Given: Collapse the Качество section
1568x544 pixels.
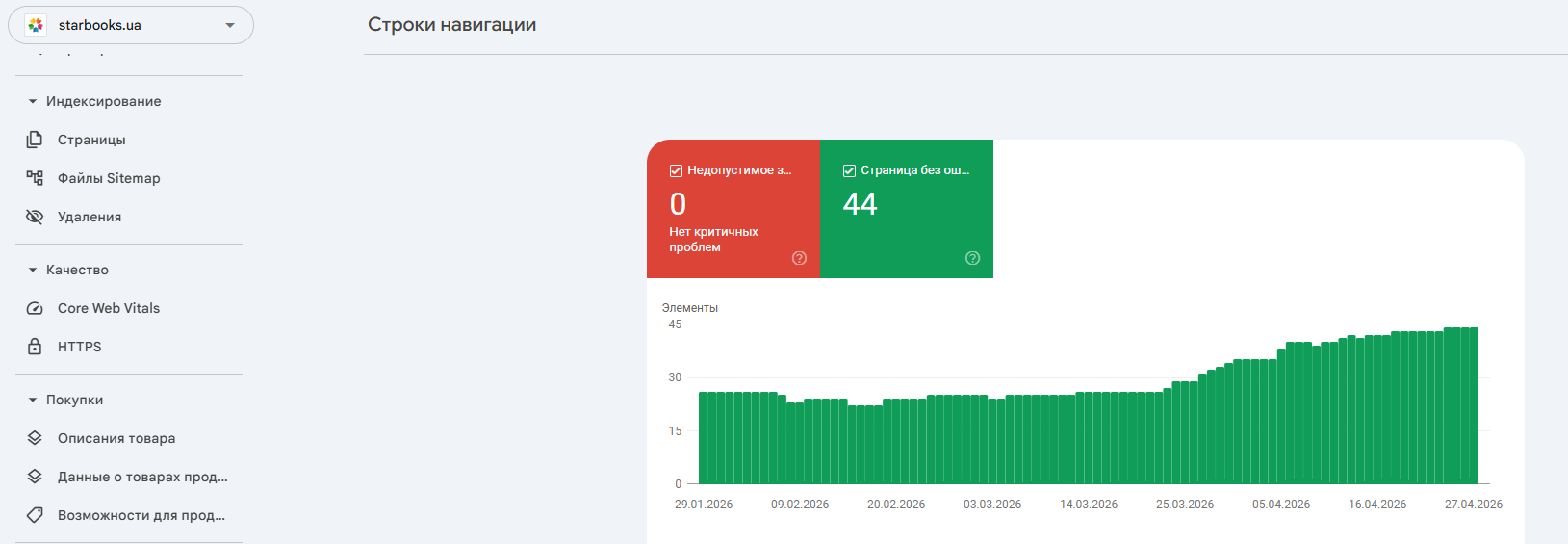Looking at the screenshot, I should click(x=33, y=270).
